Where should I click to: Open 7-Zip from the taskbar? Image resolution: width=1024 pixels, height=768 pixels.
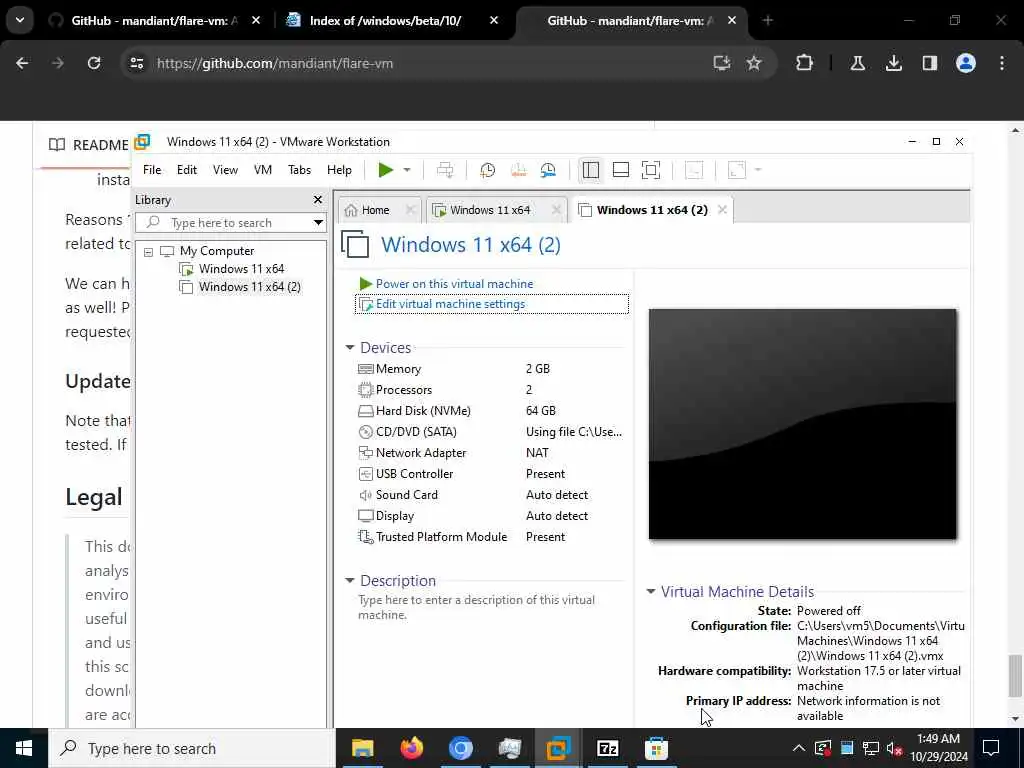(607, 748)
